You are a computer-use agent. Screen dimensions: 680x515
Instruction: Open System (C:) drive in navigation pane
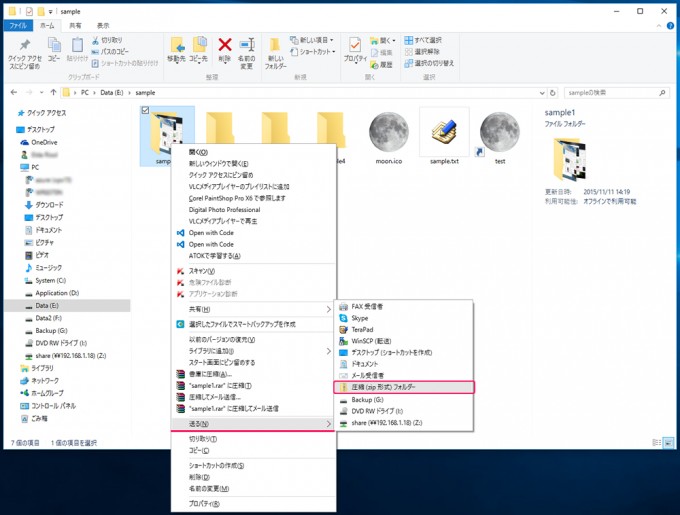point(45,280)
